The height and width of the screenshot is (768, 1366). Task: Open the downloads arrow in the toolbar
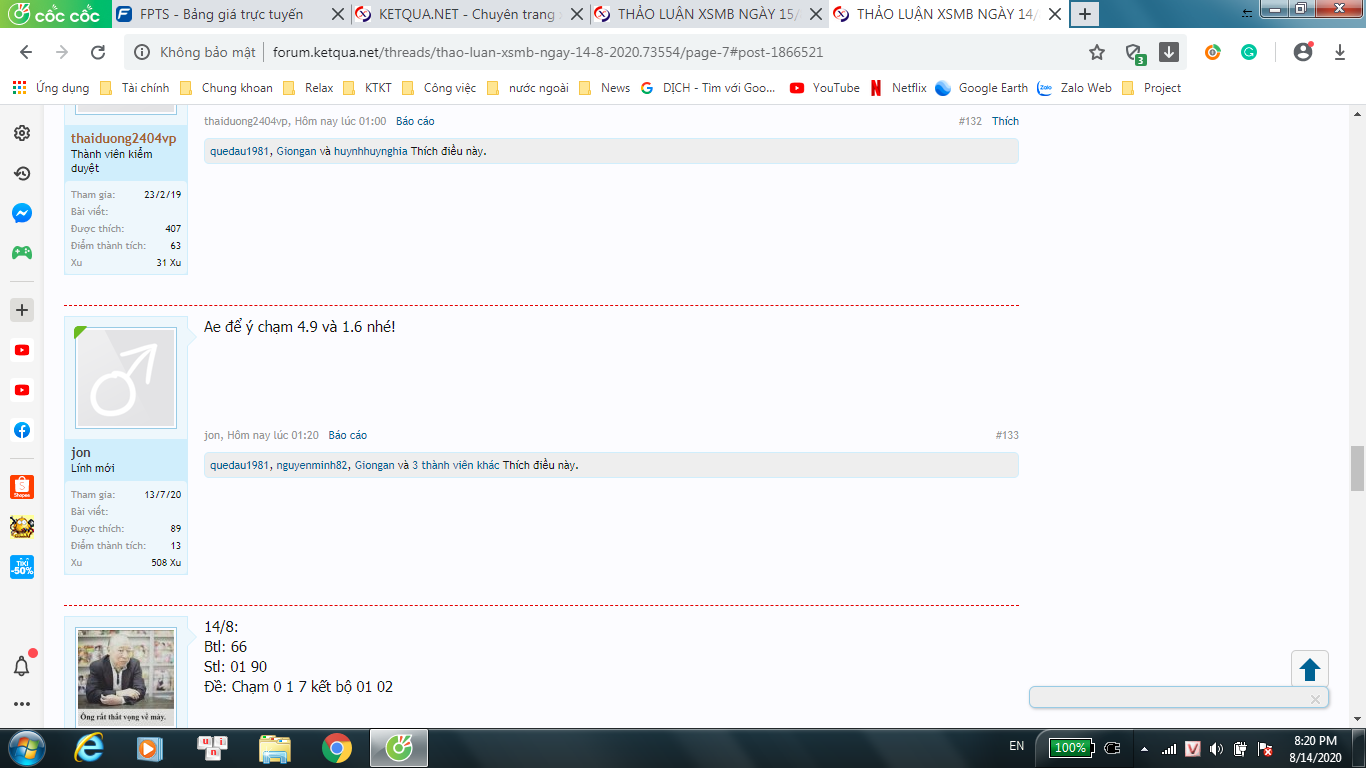pos(1169,52)
